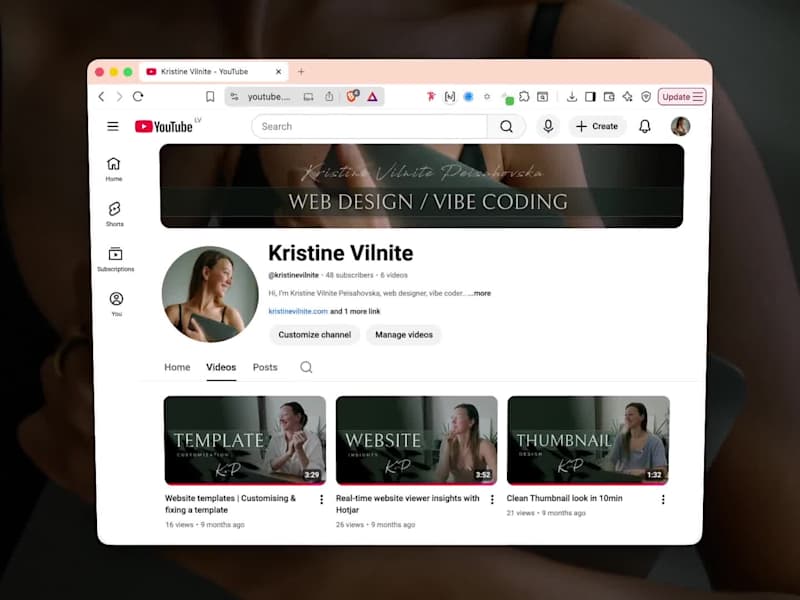Select the Videos tab

pos(221,367)
